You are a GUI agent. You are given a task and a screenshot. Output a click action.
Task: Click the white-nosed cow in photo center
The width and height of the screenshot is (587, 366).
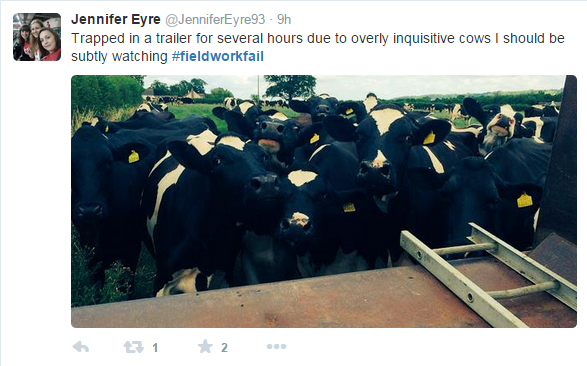point(299,221)
